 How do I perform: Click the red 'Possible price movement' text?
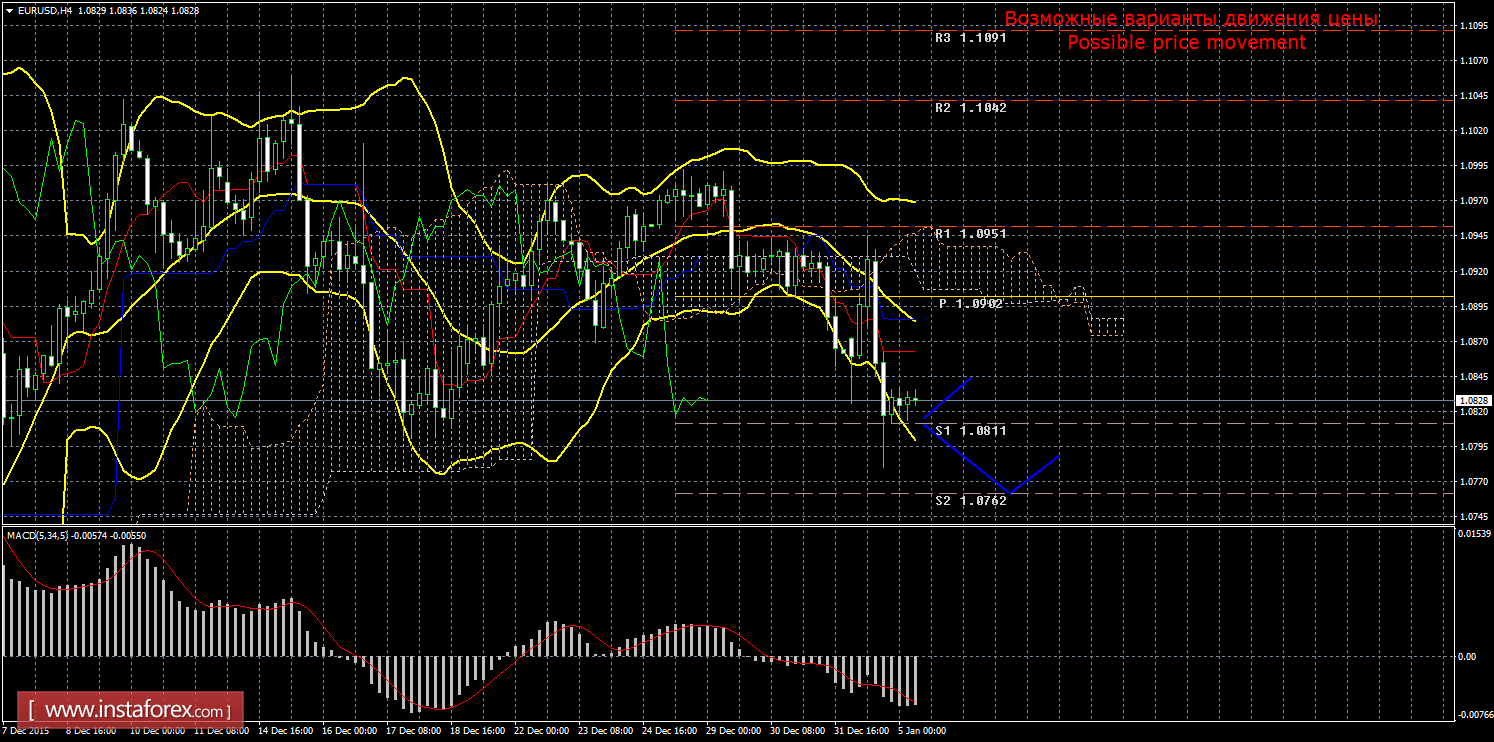(x=1186, y=43)
